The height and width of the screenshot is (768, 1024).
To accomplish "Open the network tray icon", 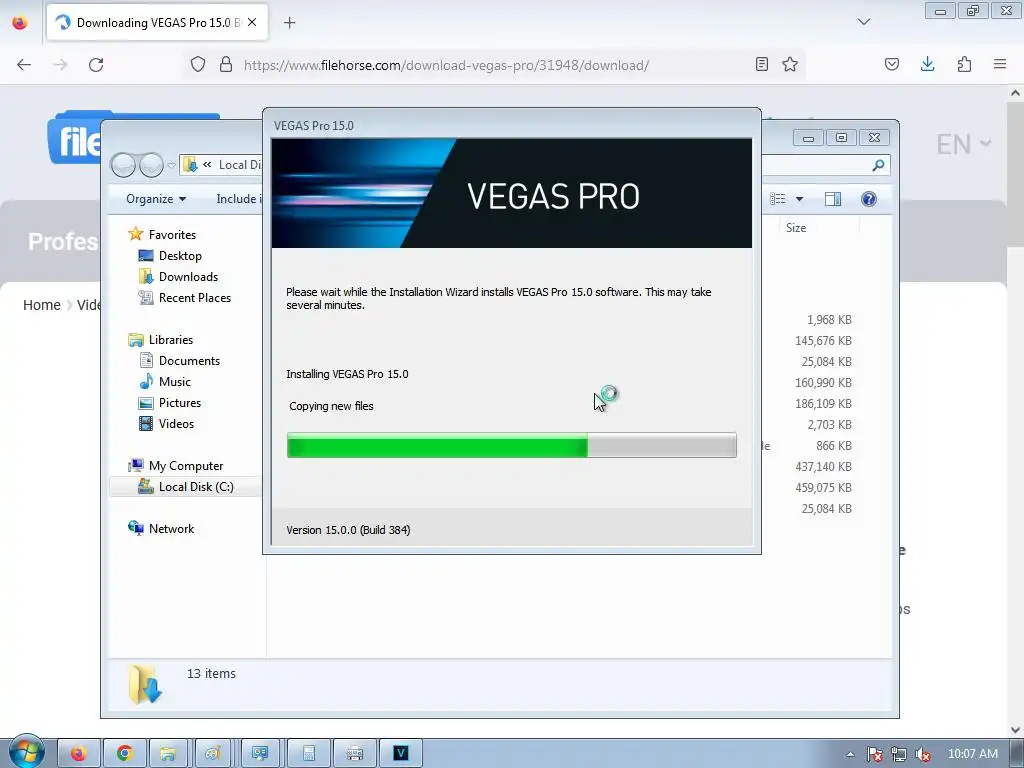I will click(899, 754).
